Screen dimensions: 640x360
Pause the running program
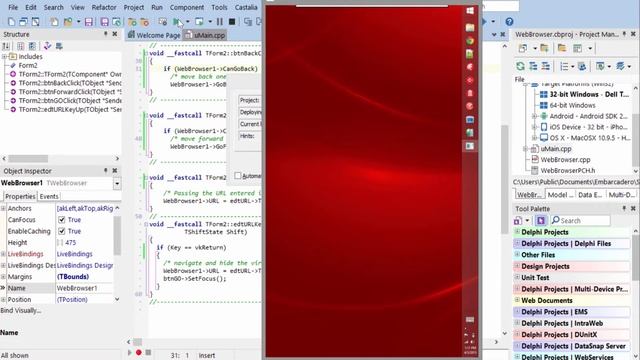(220, 22)
